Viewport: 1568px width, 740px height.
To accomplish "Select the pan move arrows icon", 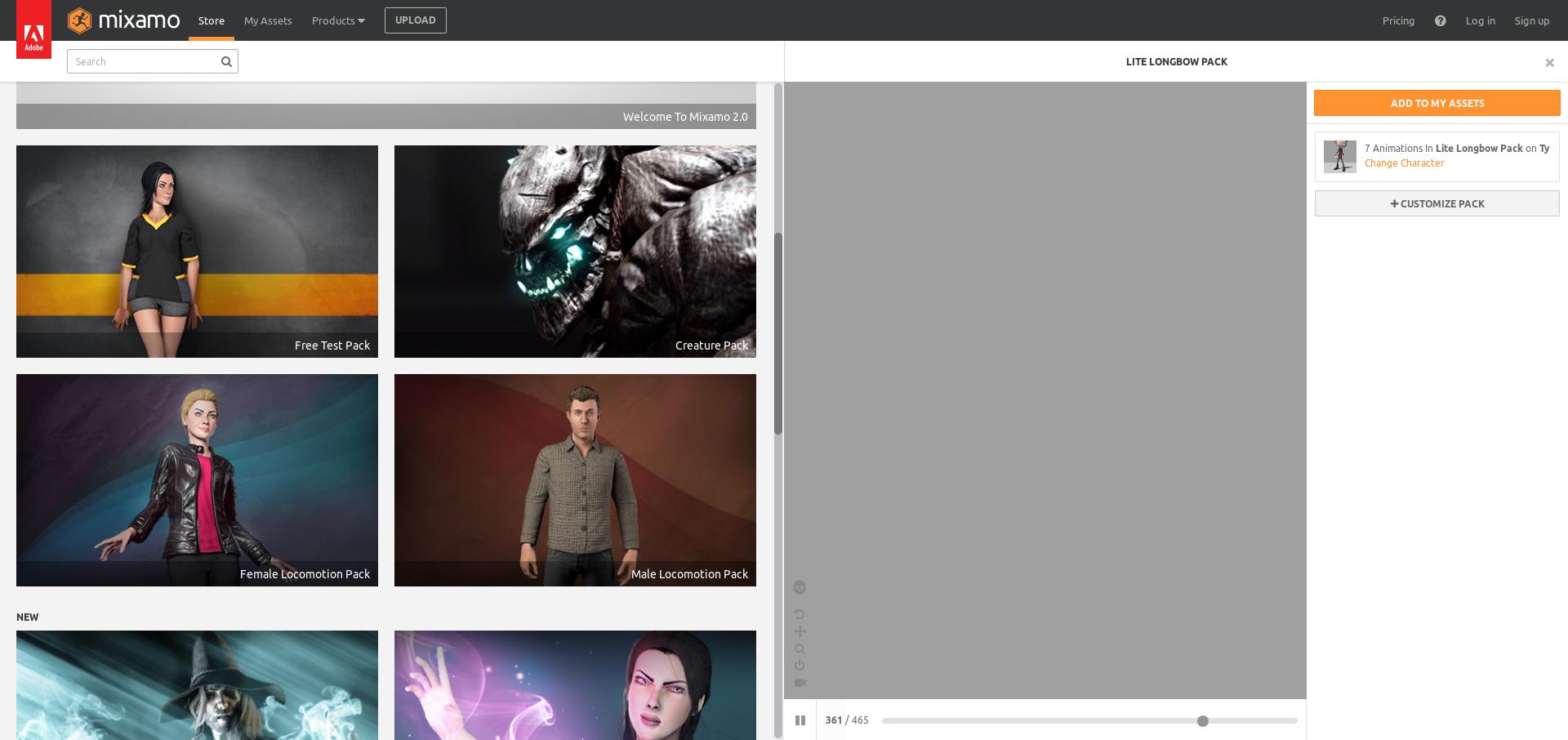I will point(800,631).
